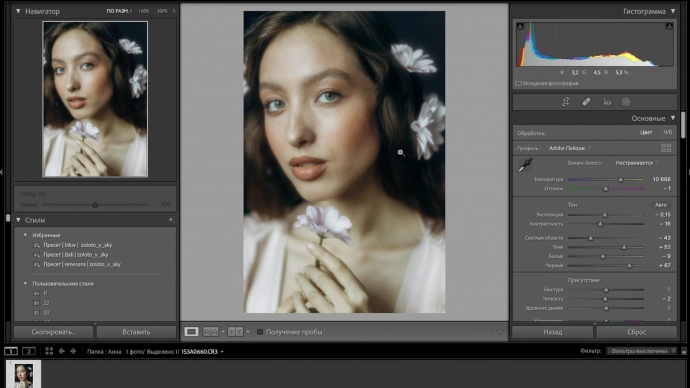The width and height of the screenshot is (690, 388).
Task: Click the Скопировать button
Action: (x=53, y=332)
